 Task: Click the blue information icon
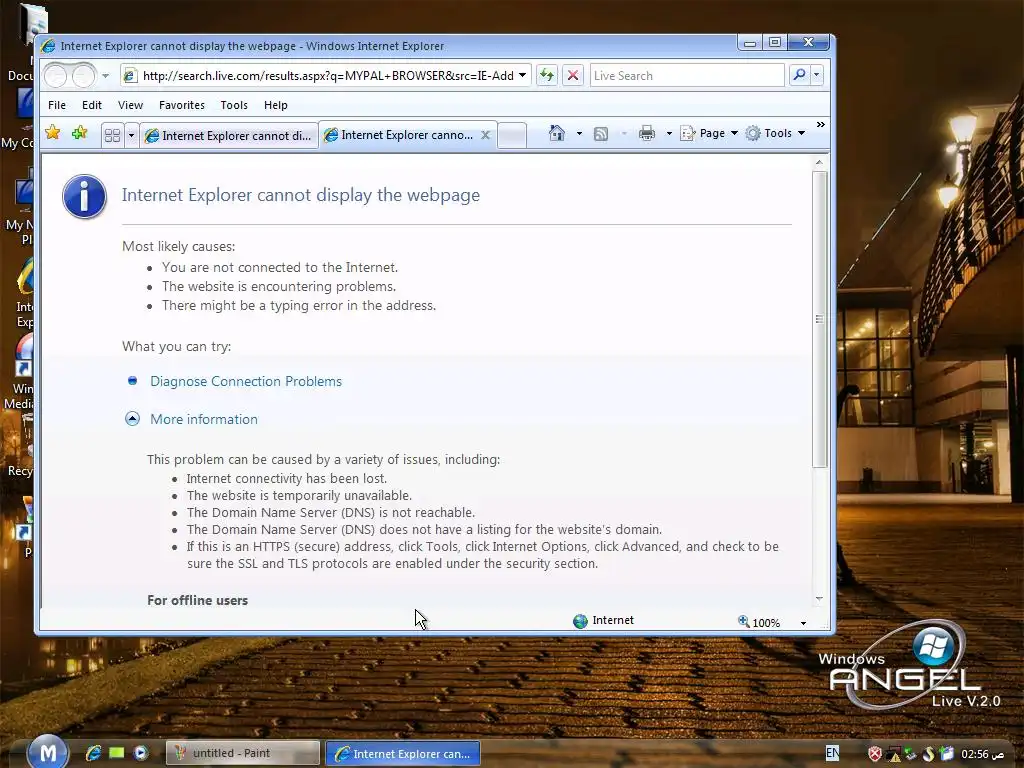(x=84, y=197)
